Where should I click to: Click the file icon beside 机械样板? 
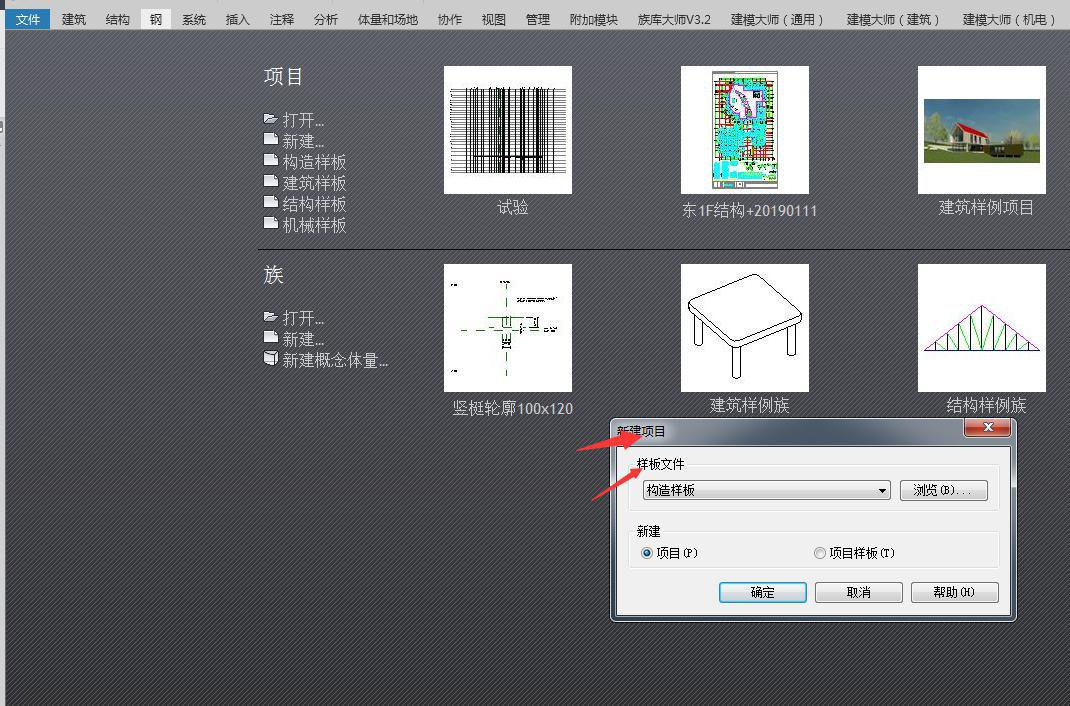point(270,223)
